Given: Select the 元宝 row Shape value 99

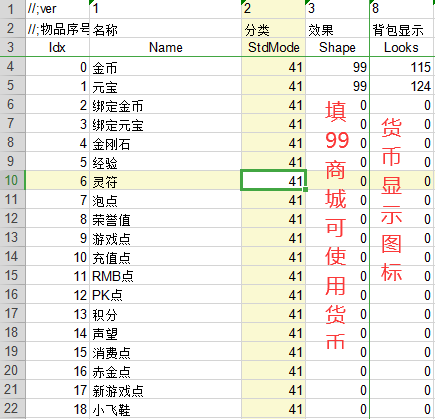Looking at the screenshot, I should 337,87.
